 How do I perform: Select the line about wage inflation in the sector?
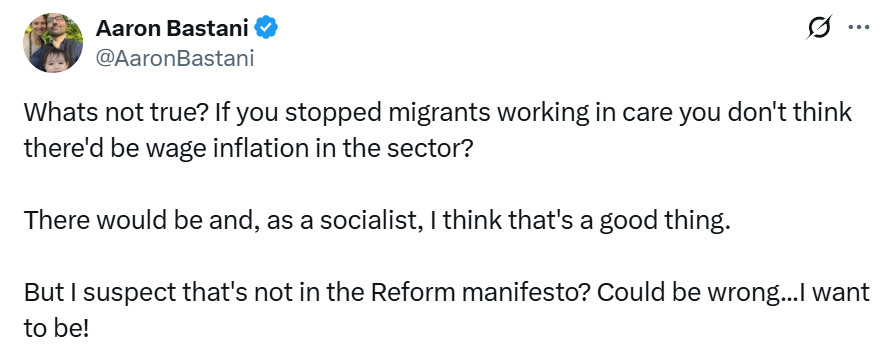coord(247,150)
